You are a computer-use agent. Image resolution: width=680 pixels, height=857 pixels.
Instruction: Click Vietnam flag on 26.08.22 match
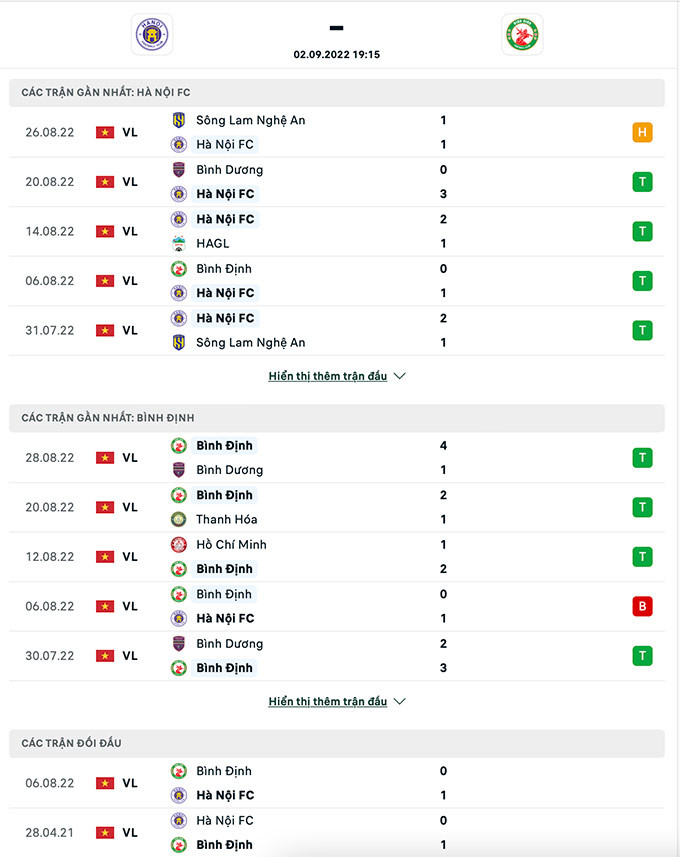coord(105,132)
